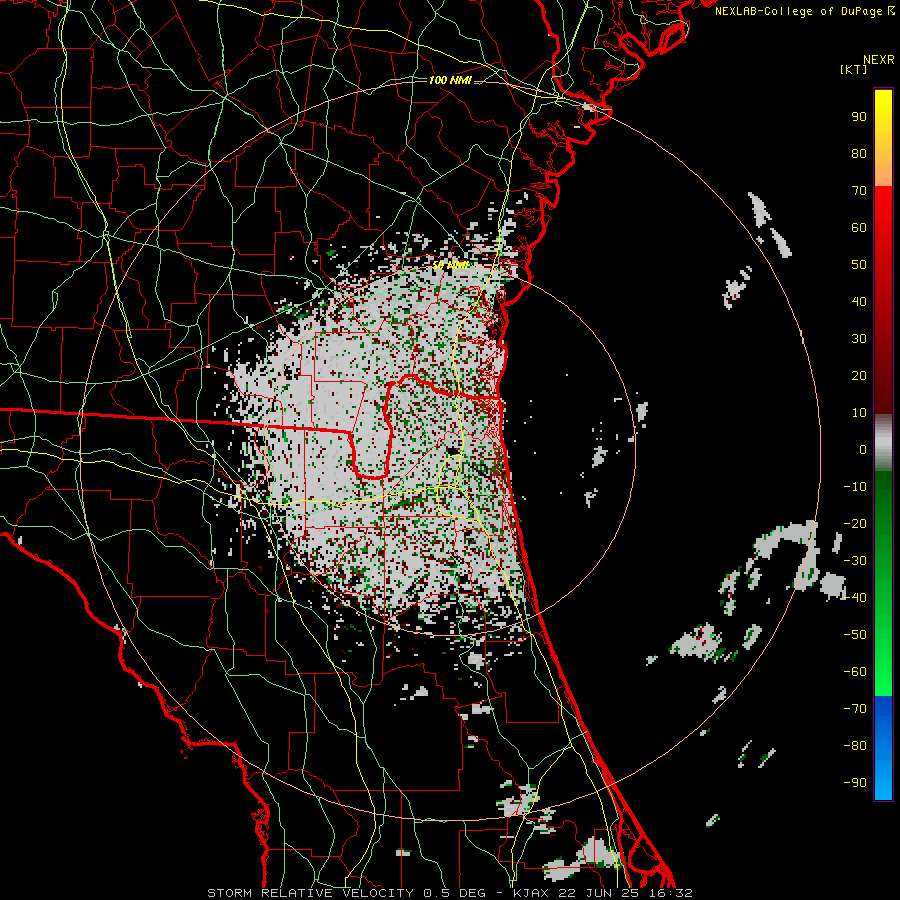The height and width of the screenshot is (900, 900).
Task: Click the legend value -70
Action: (855, 709)
